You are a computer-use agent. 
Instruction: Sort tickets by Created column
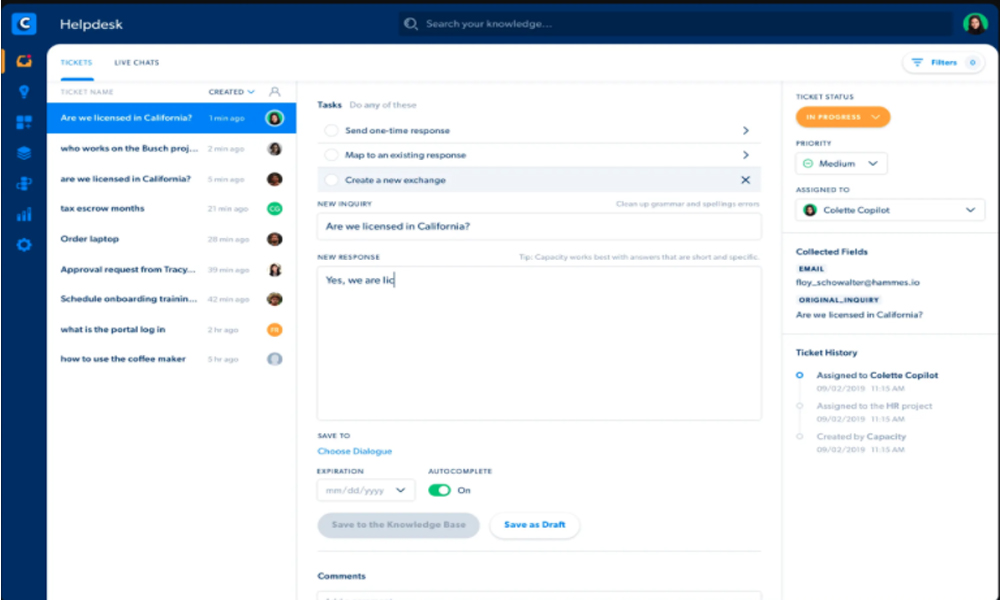[231, 92]
